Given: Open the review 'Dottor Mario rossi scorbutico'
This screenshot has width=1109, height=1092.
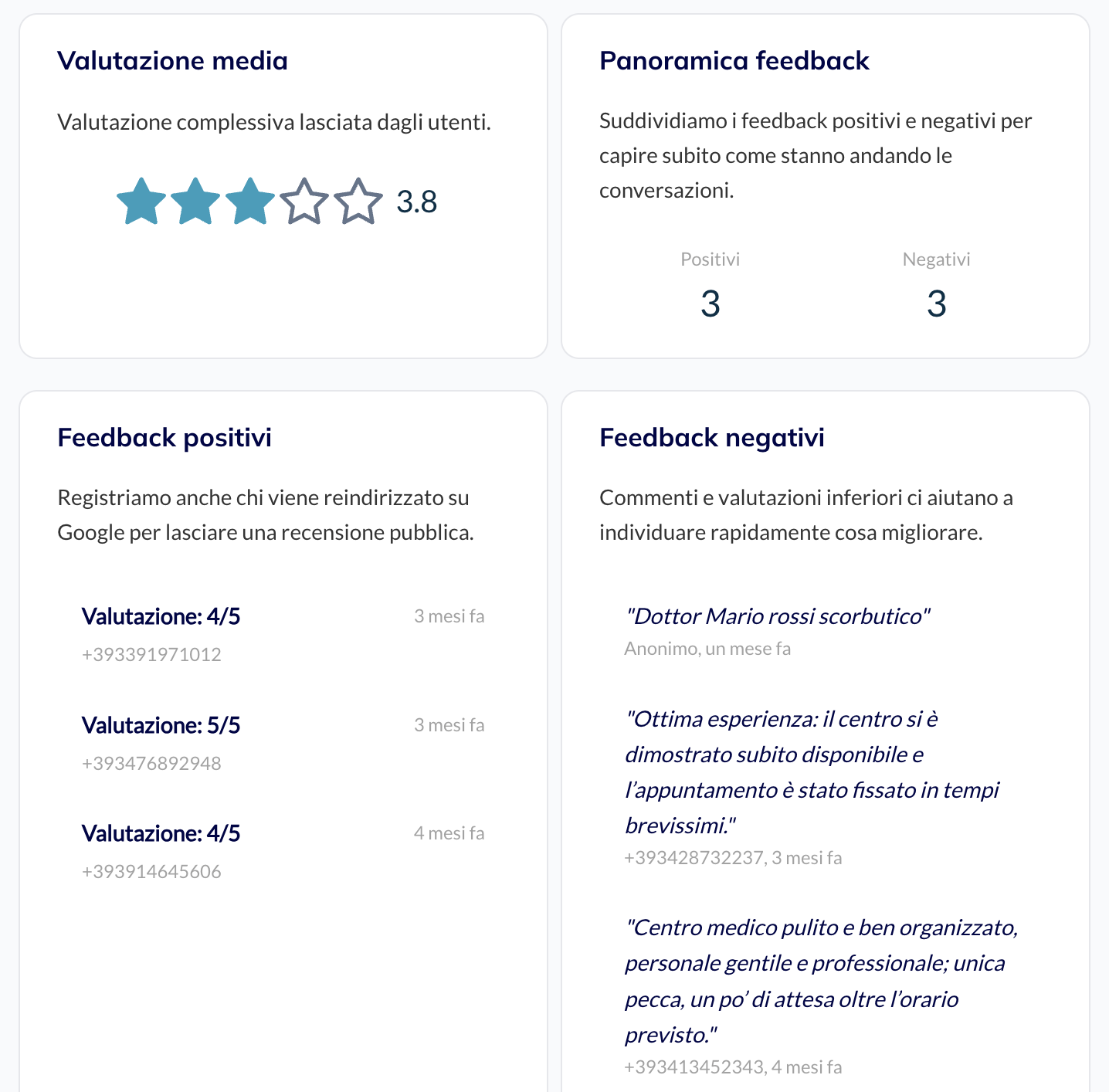Looking at the screenshot, I should click(778, 616).
